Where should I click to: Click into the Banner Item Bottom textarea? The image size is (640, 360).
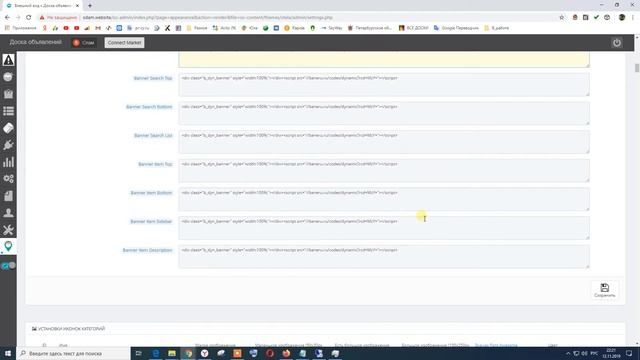pos(384,199)
